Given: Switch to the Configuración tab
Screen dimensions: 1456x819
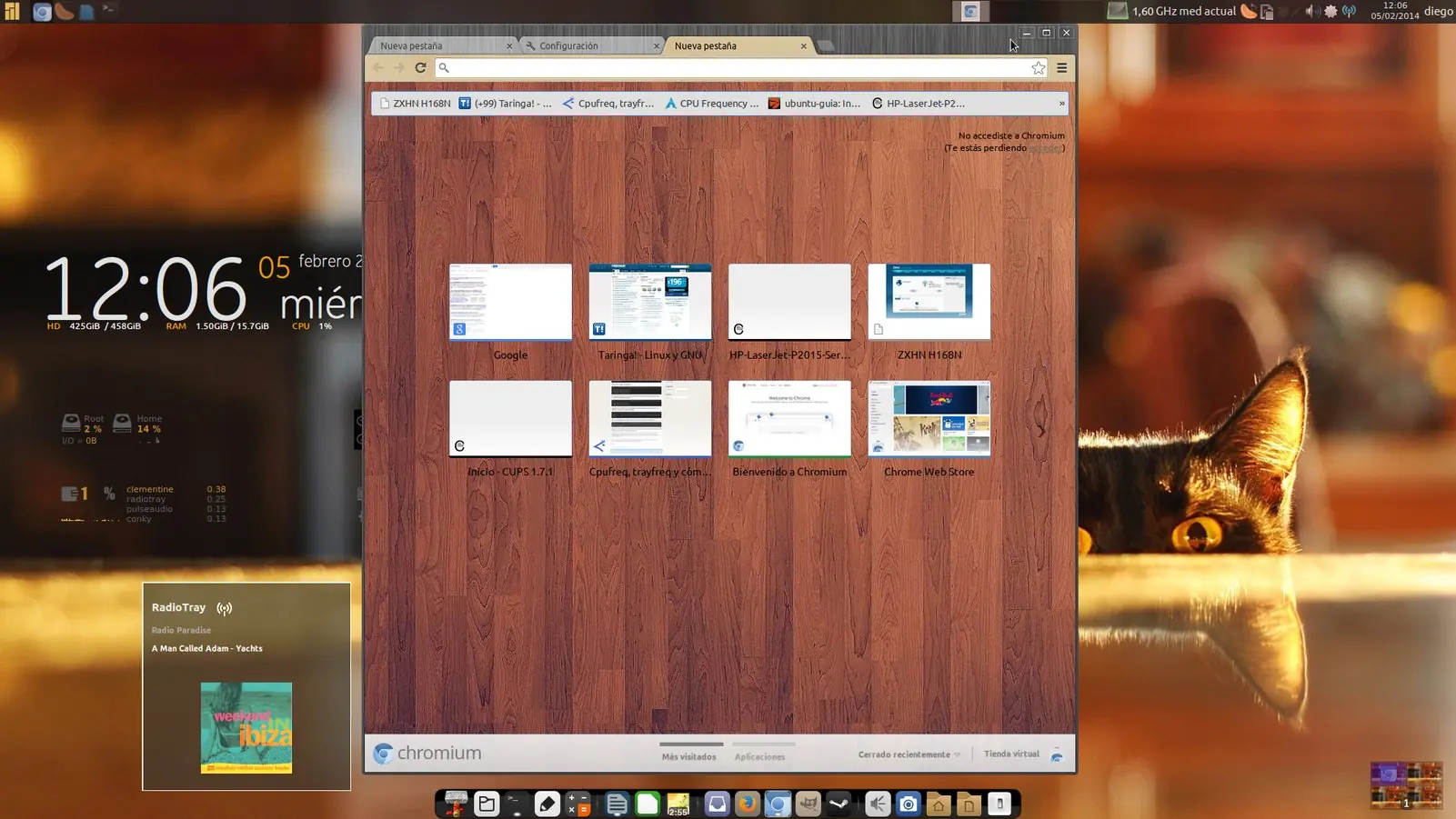Looking at the screenshot, I should [x=588, y=45].
